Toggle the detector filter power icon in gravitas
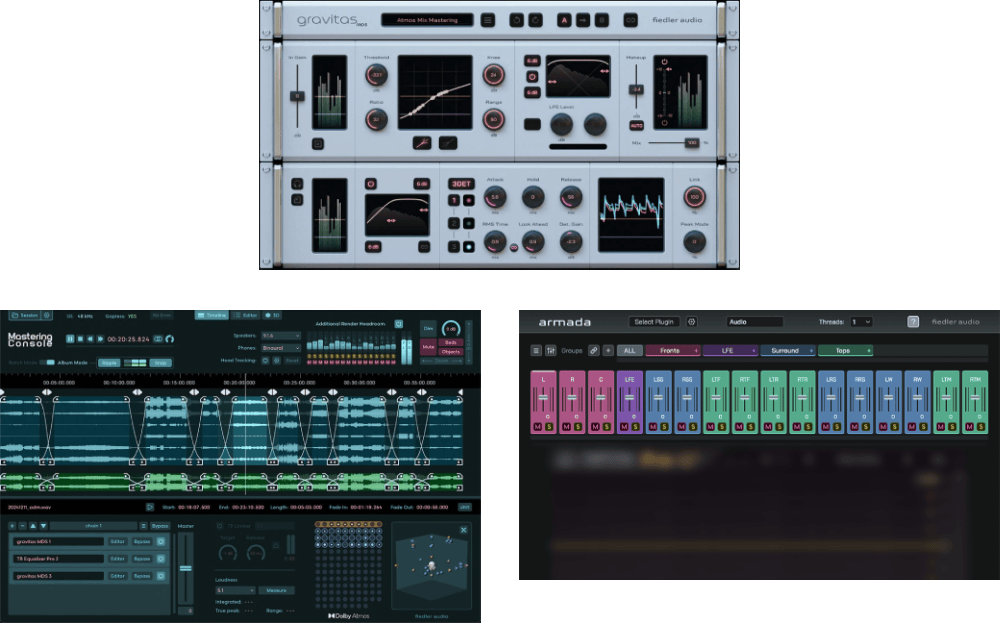The width and height of the screenshot is (1000, 623). point(371,184)
